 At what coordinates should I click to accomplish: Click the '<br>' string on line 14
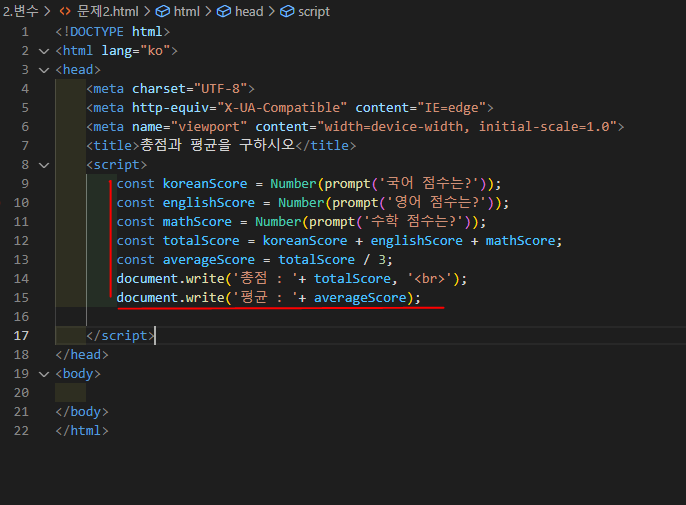click(x=429, y=279)
